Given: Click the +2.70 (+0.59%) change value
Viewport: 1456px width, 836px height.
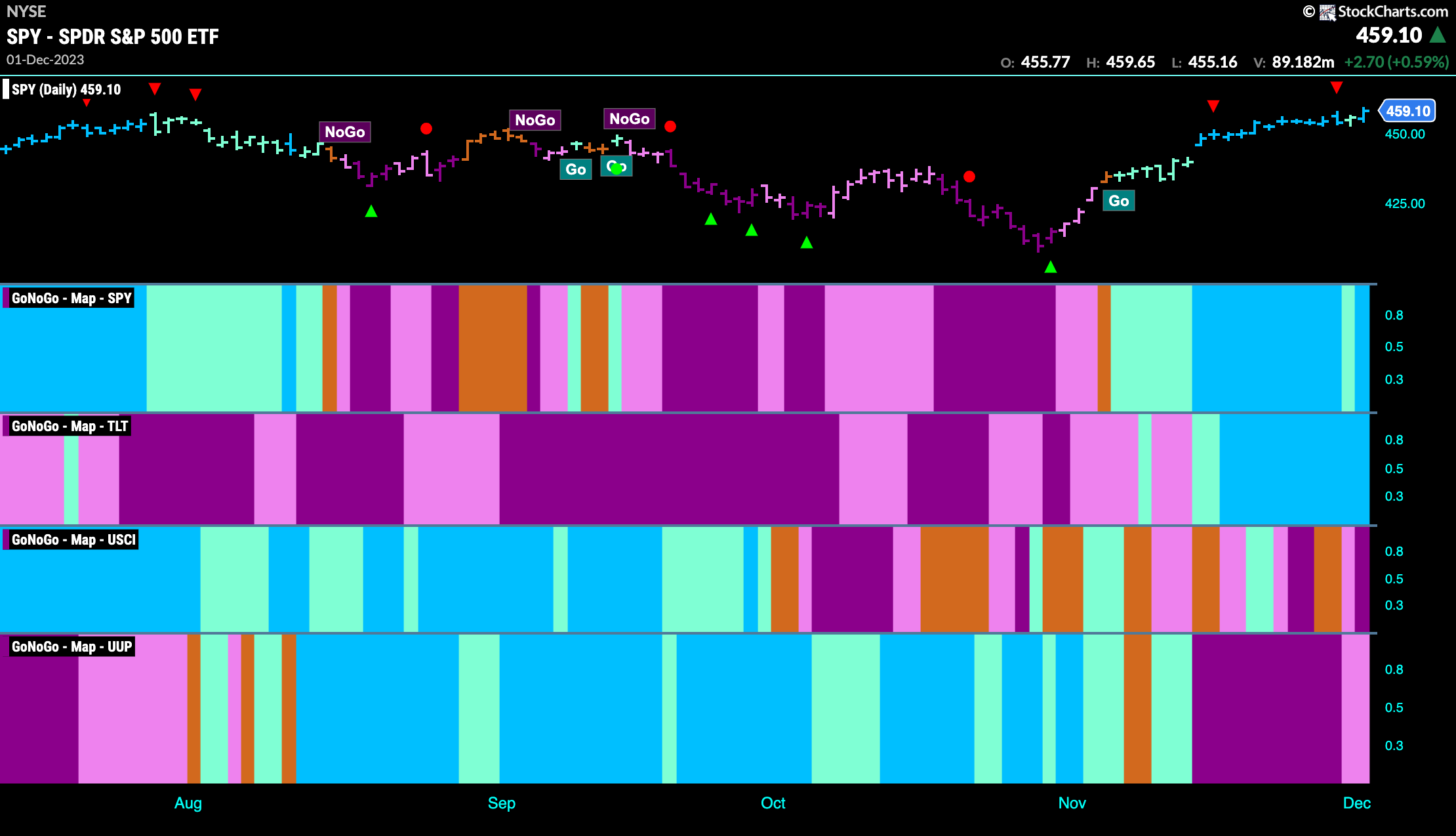Looking at the screenshot, I should click(1396, 62).
